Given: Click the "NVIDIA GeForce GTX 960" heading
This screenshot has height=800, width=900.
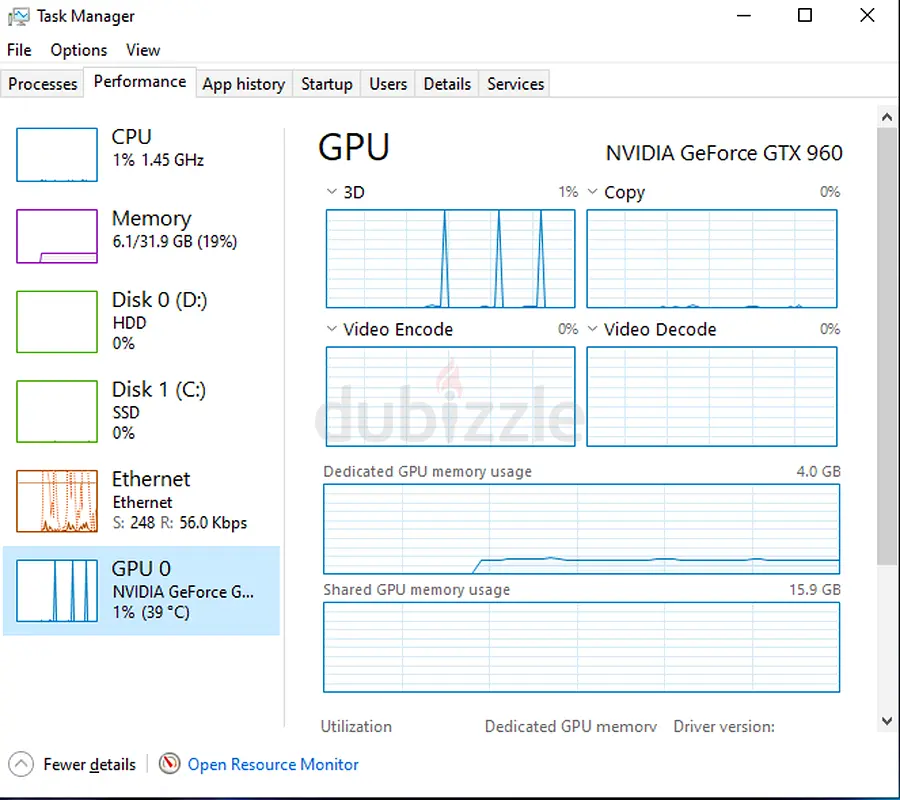Looking at the screenshot, I should point(724,153).
